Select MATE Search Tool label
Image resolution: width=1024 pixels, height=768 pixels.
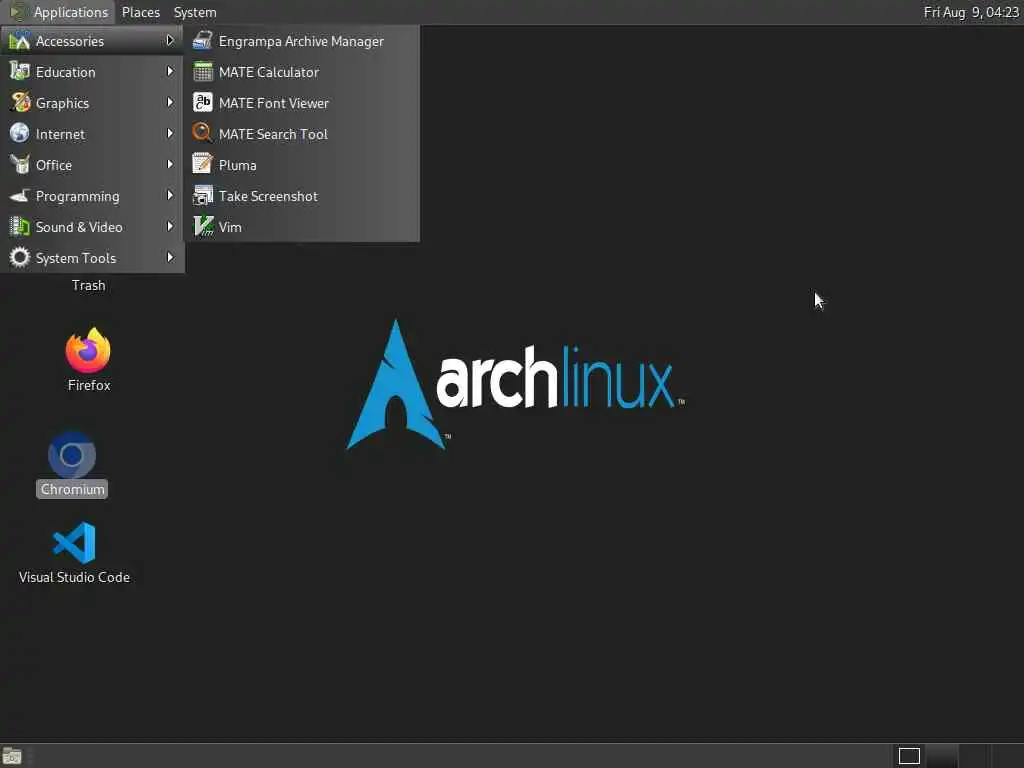[273, 134]
